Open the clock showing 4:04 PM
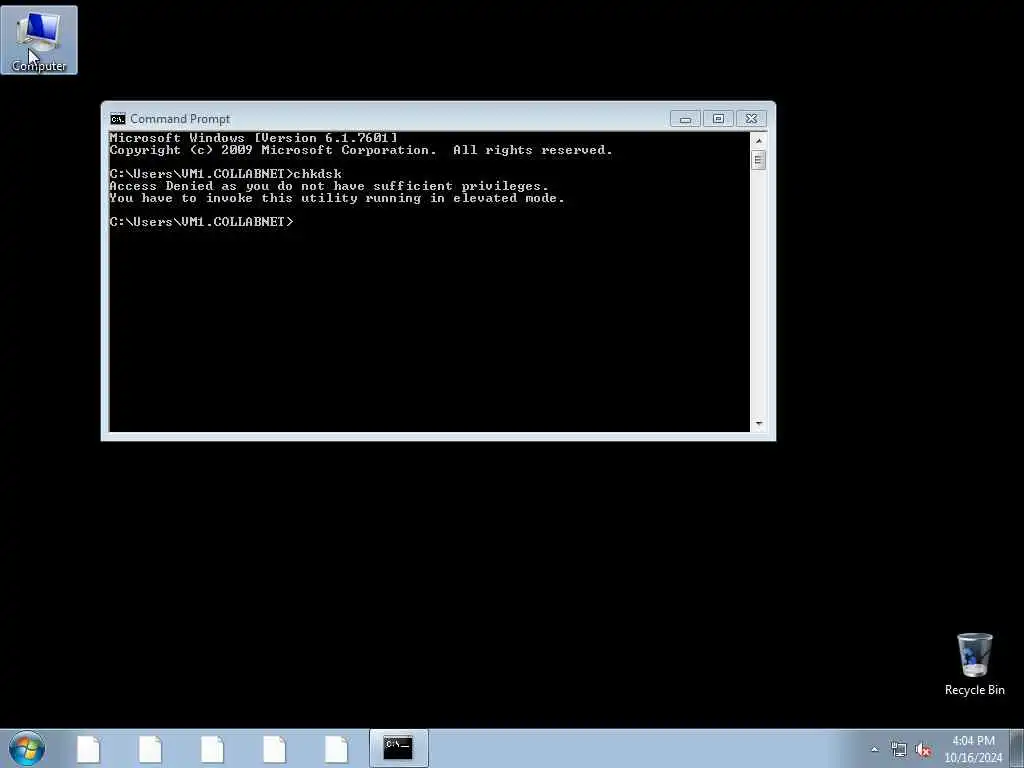Viewport: 1024px width, 768px height. 973,749
